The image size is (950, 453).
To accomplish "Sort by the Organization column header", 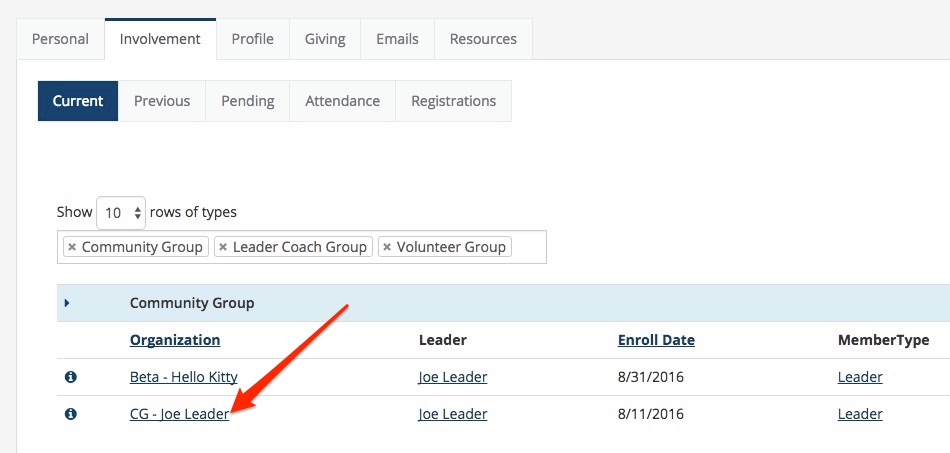I will (x=175, y=340).
